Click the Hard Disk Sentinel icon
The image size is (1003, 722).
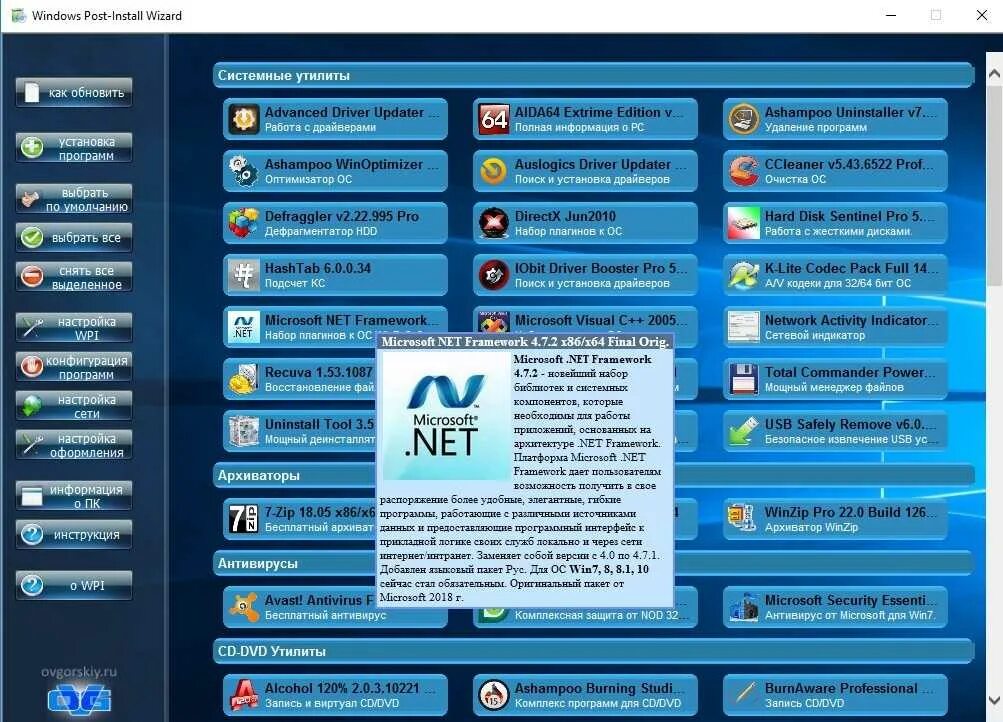pos(743,223)
